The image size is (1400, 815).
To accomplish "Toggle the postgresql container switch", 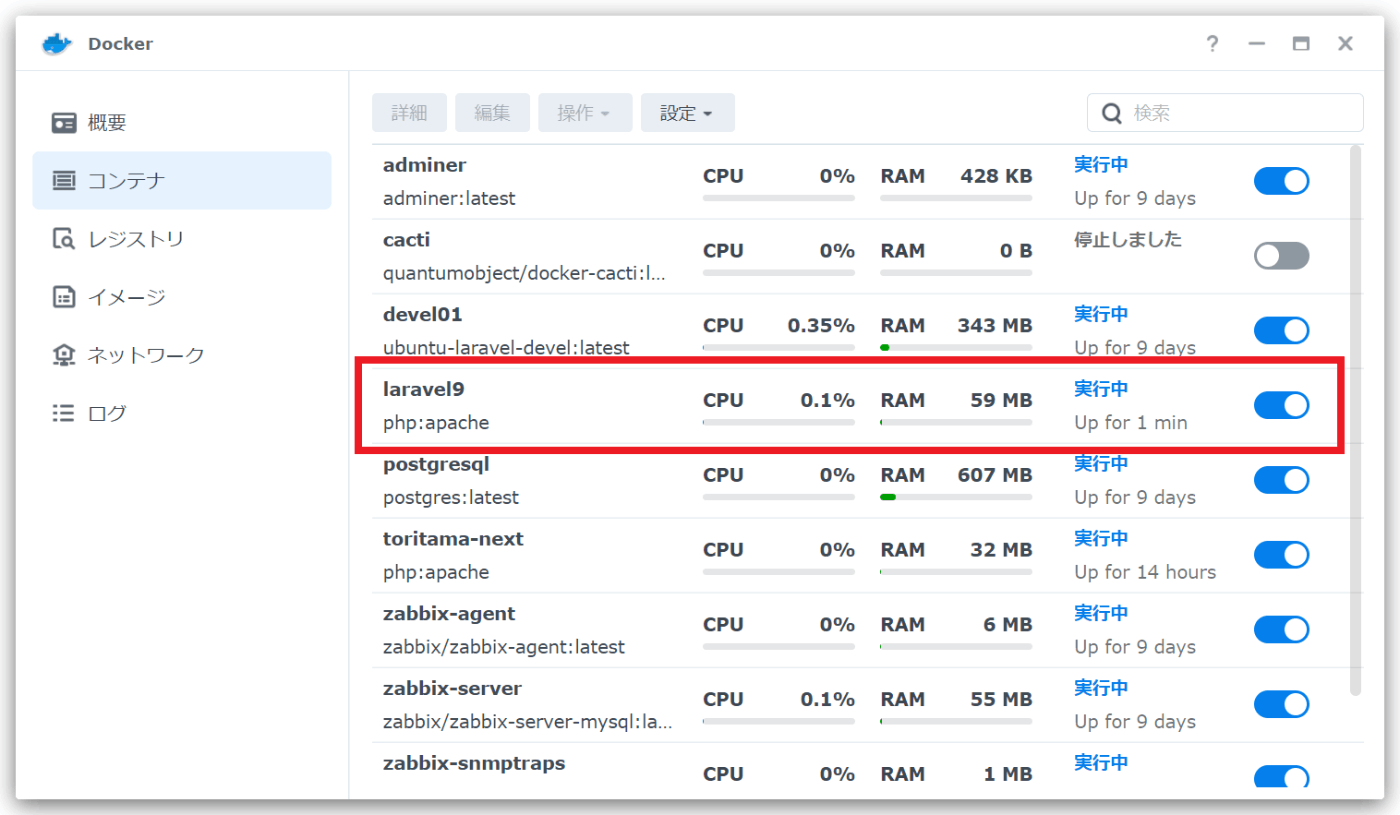I will (x=1281, y=480).
